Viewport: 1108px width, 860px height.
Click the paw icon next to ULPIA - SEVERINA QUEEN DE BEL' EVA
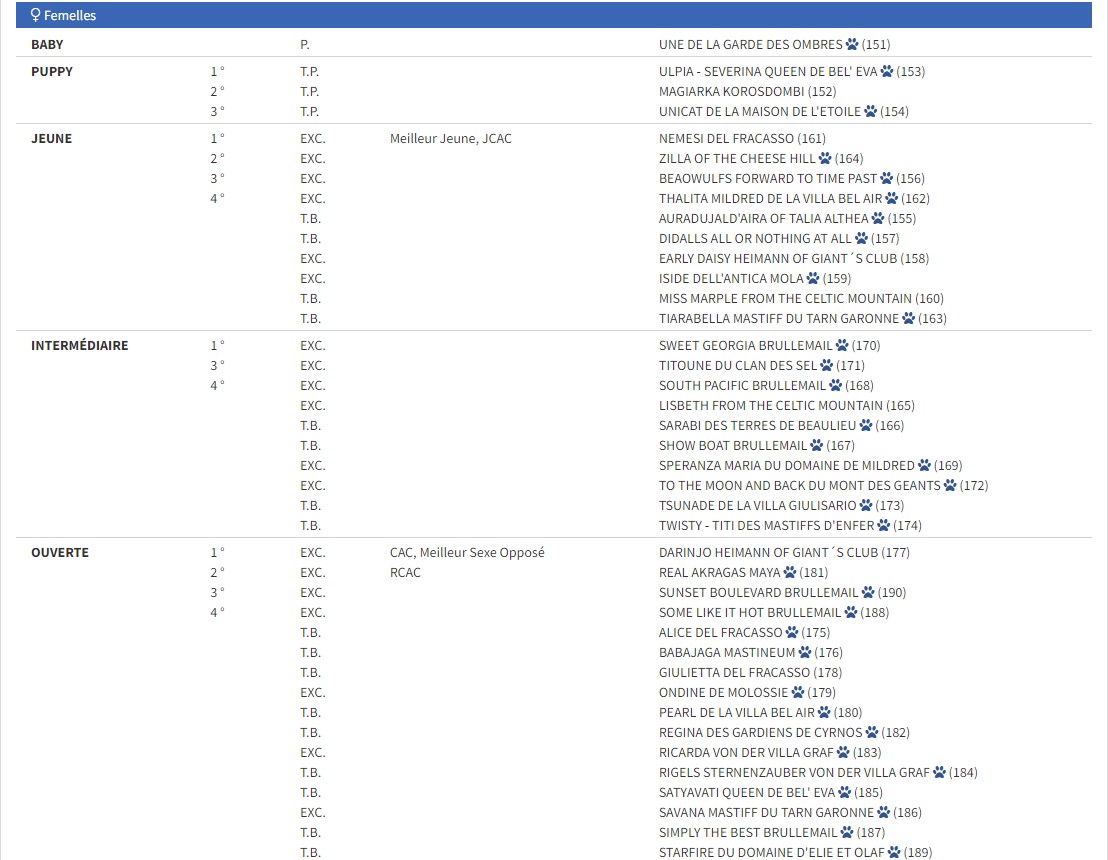(887, 71)
